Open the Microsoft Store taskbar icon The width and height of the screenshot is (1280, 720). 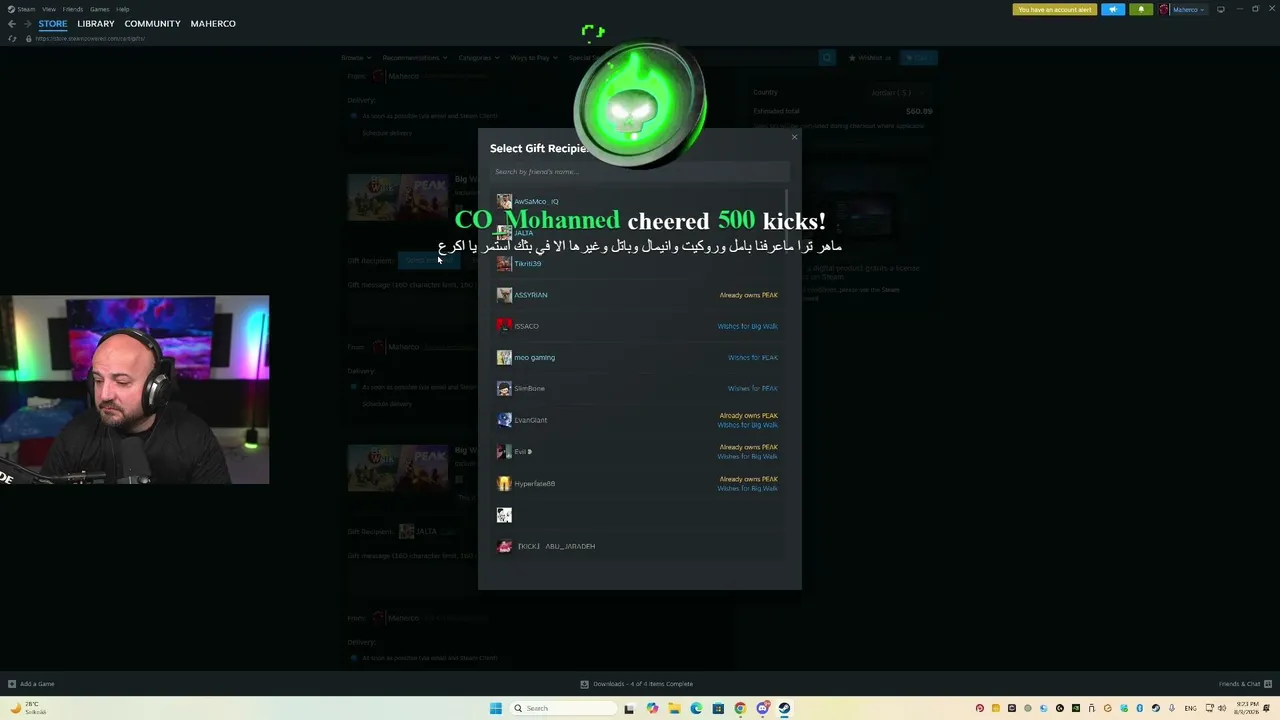[718, 708]
